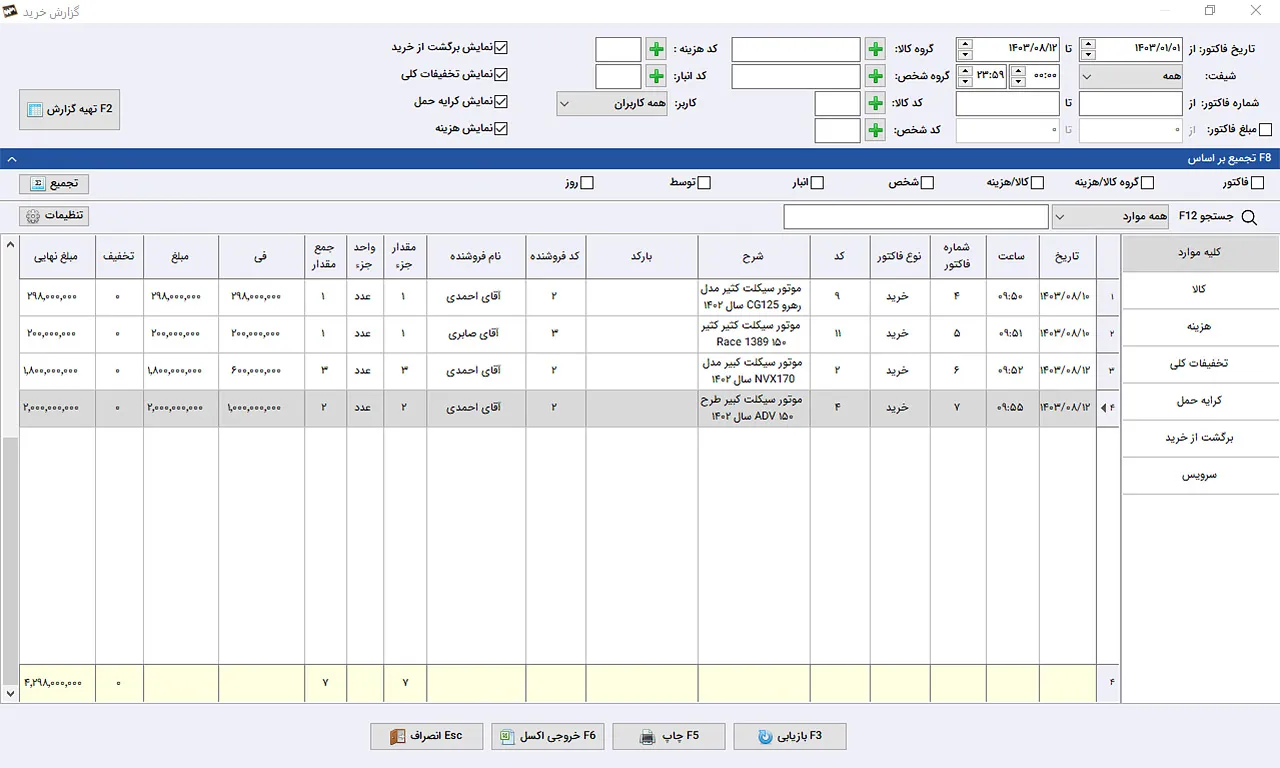The image size is (1280, 768).
Task: Click the green plus next to کد شخص
Action: pyautogui.click(x=875, y=130)
